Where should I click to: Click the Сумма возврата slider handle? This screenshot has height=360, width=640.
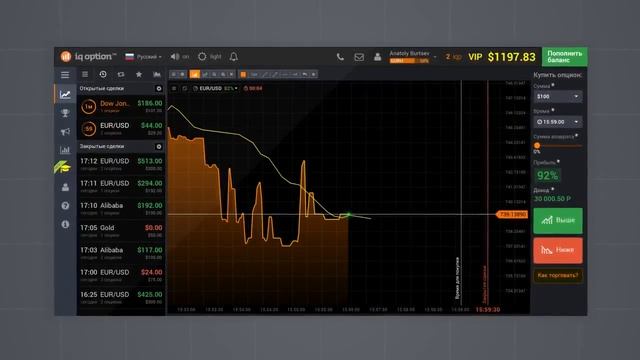coord(537,146)
